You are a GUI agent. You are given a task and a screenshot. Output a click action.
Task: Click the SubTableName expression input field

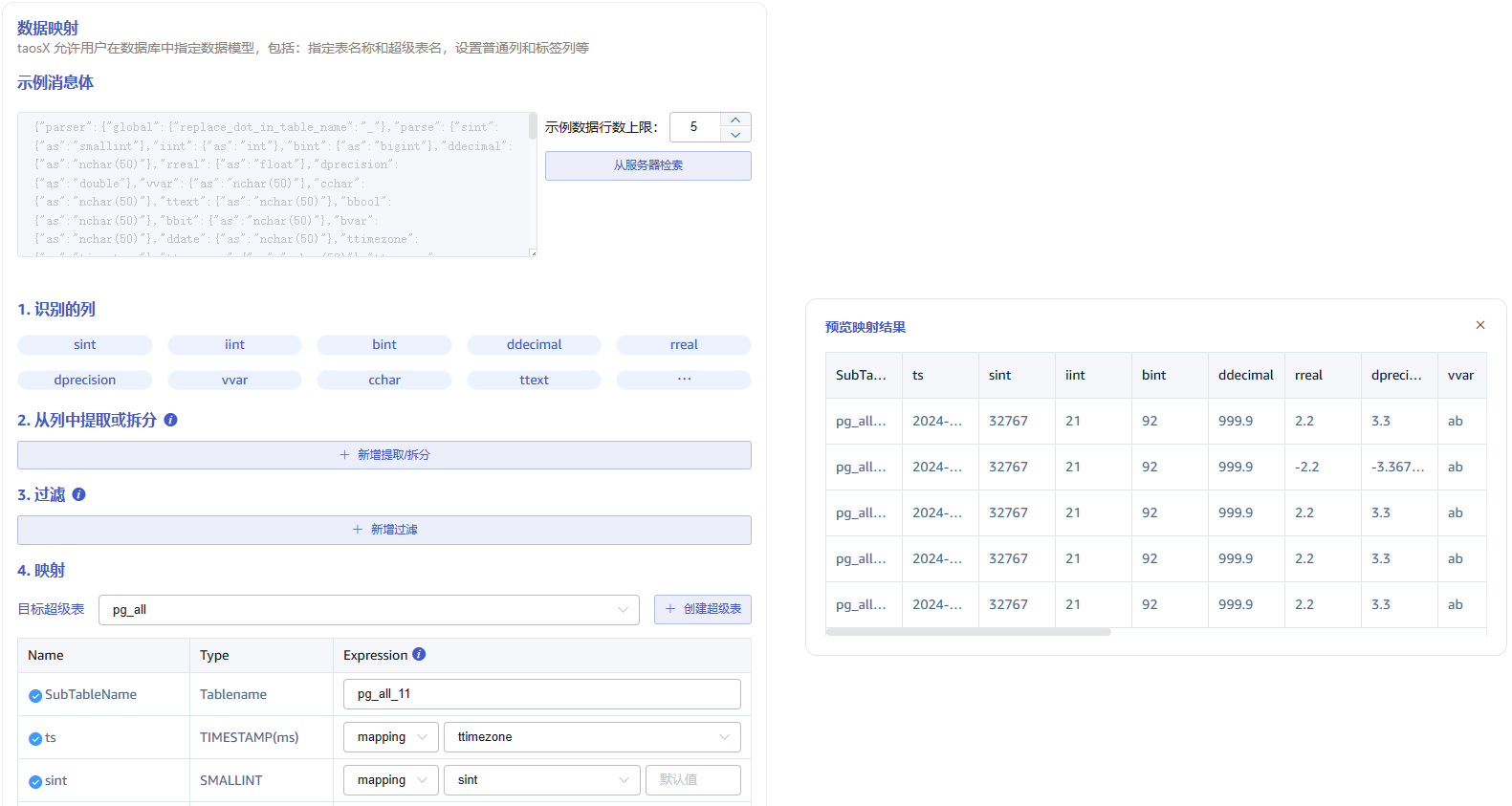(541, 694)
